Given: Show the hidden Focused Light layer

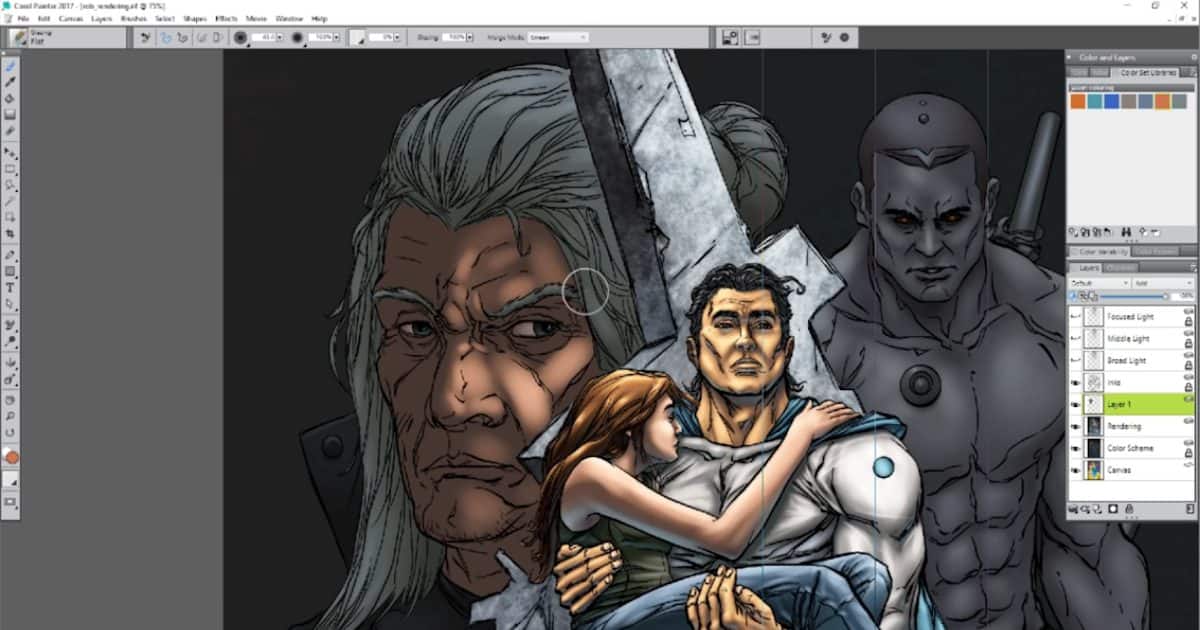Looking at the screenshot, I should coord(1076,316).
